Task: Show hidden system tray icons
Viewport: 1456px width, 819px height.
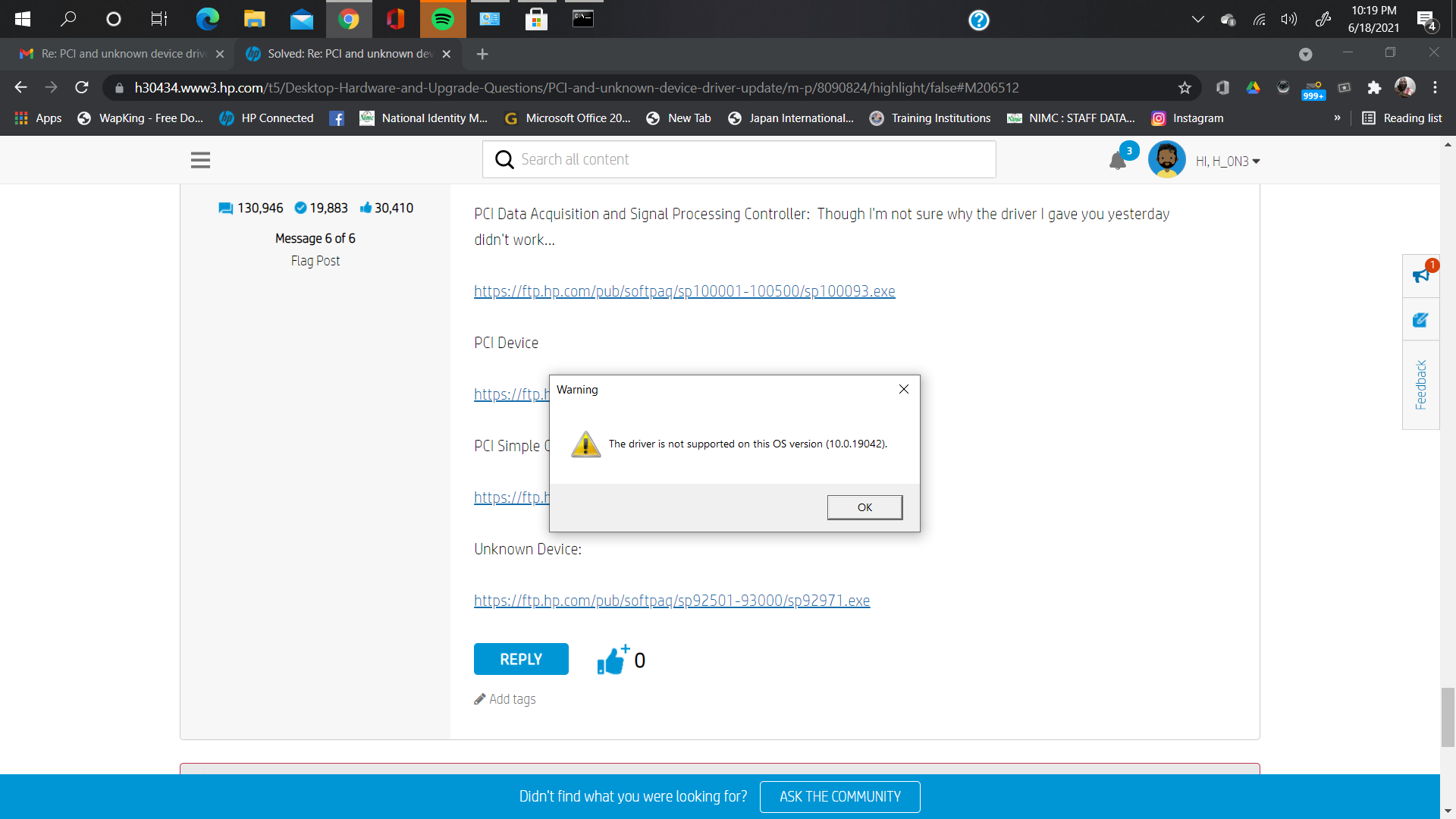Action: pos(1197,20)
